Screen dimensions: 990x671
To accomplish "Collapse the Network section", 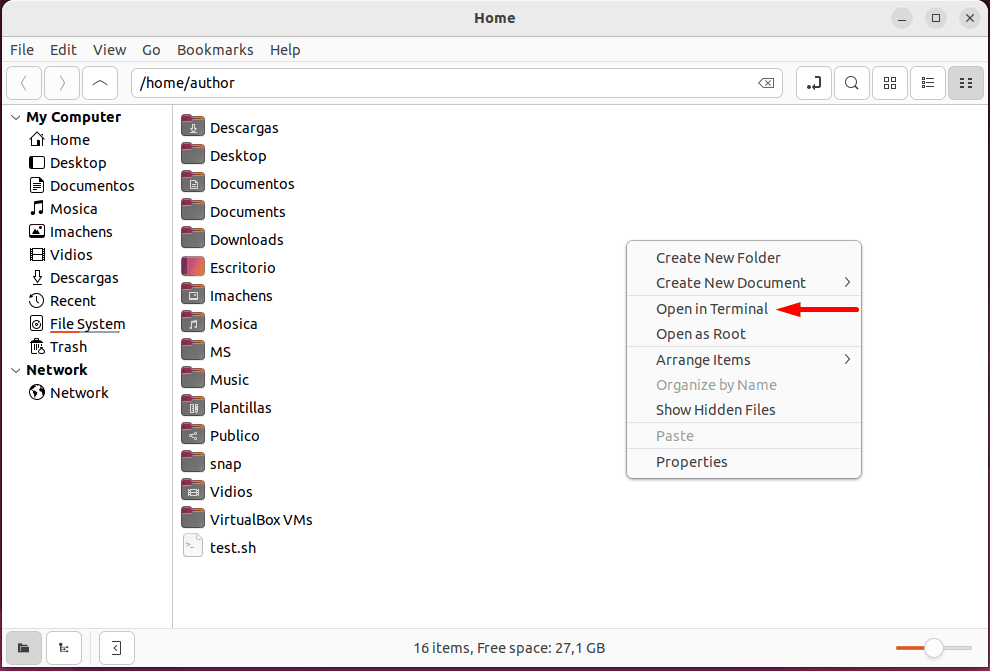I will (x=16, y=370).
